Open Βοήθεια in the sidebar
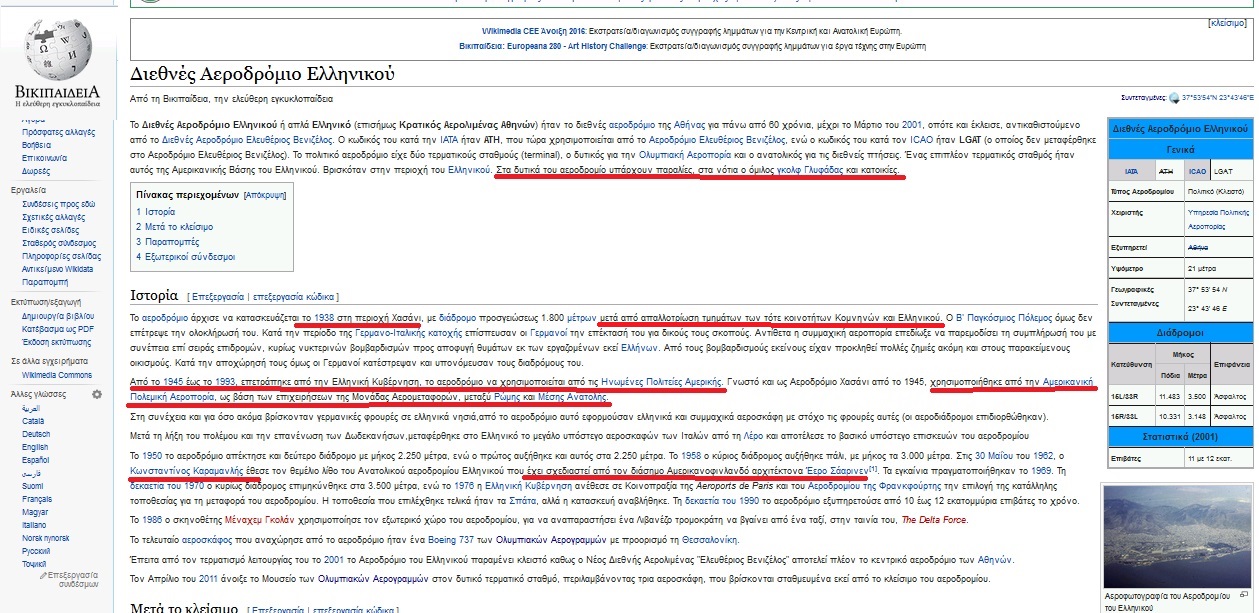1259x613 pixels. pyautogui.click(x=36, y=145)
